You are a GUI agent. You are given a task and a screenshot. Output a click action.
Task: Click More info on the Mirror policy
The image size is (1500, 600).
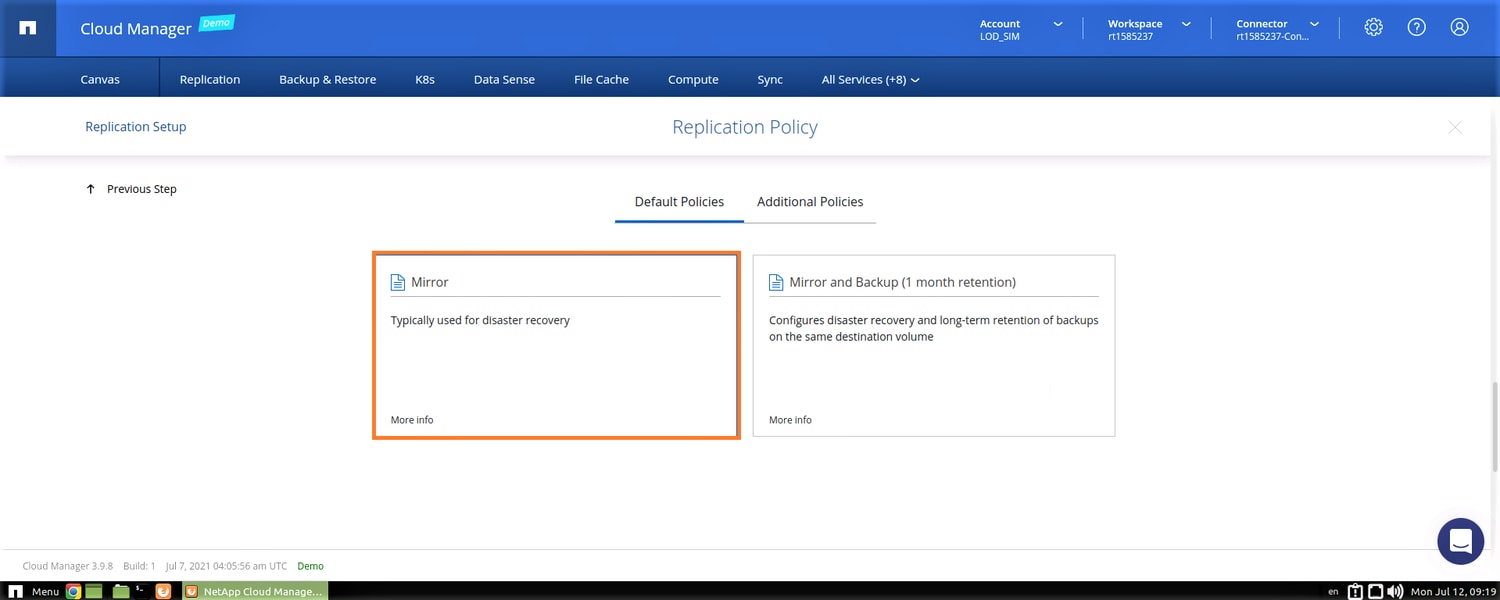click(x=412, y=420)
